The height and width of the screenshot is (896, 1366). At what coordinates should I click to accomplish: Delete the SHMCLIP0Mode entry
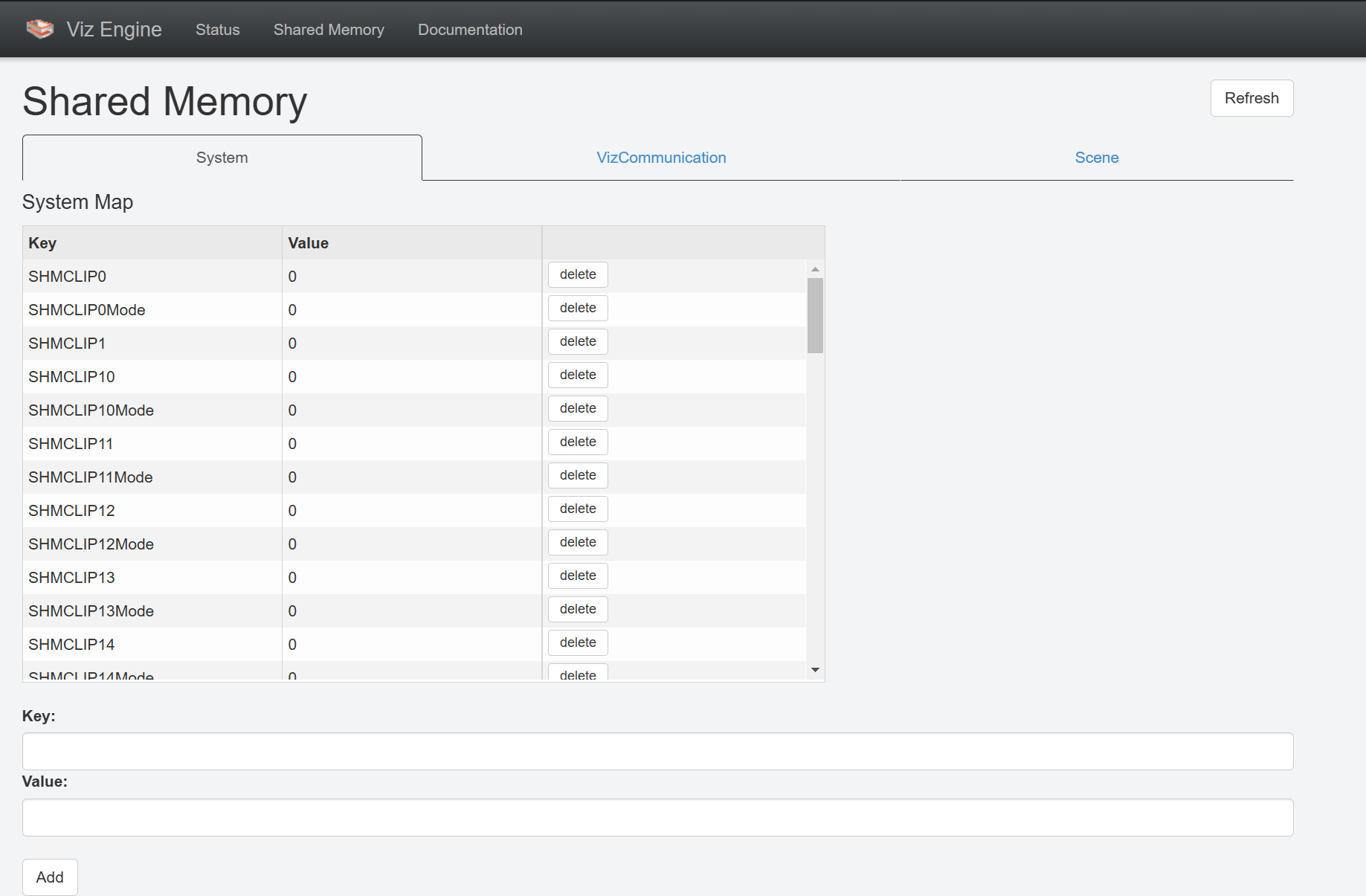(x=578, y=308)
